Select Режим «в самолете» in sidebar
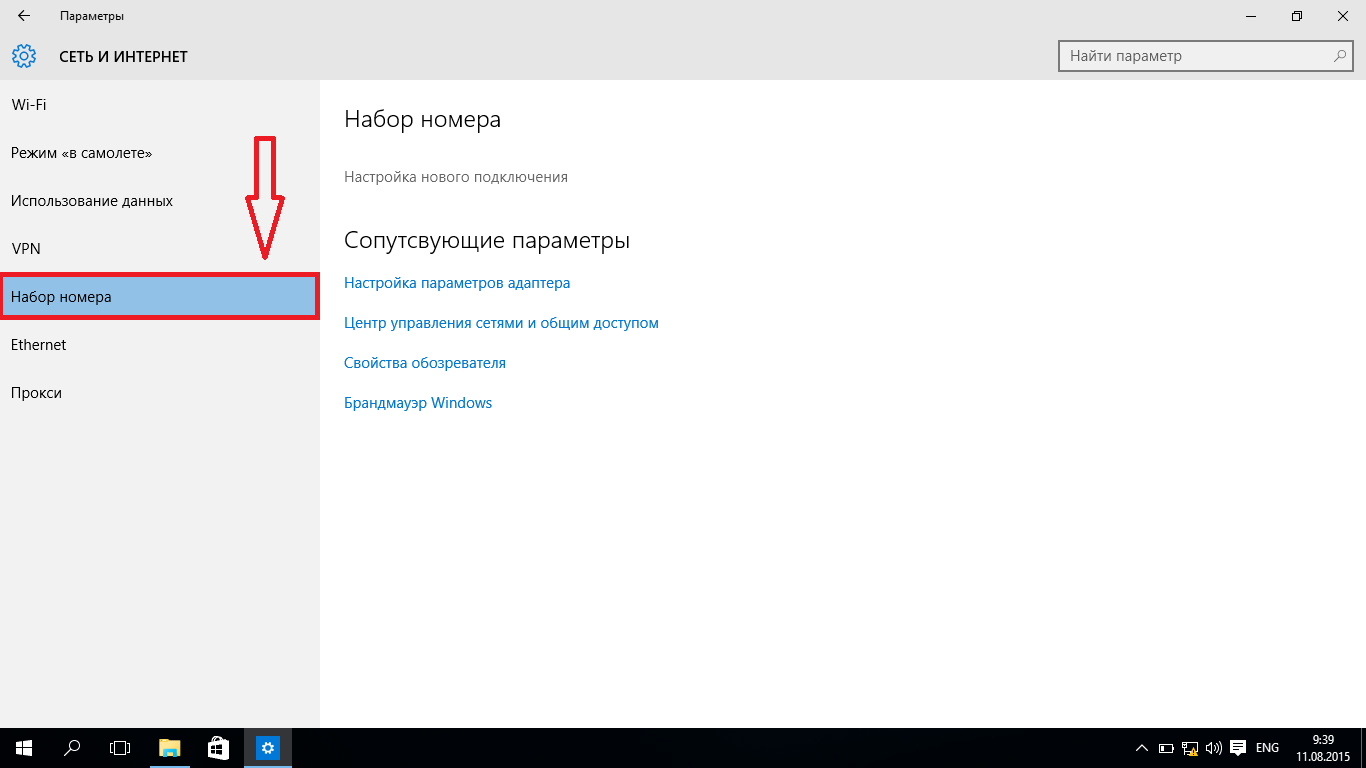Viewport: 1366px width, 768px height. 160,153
